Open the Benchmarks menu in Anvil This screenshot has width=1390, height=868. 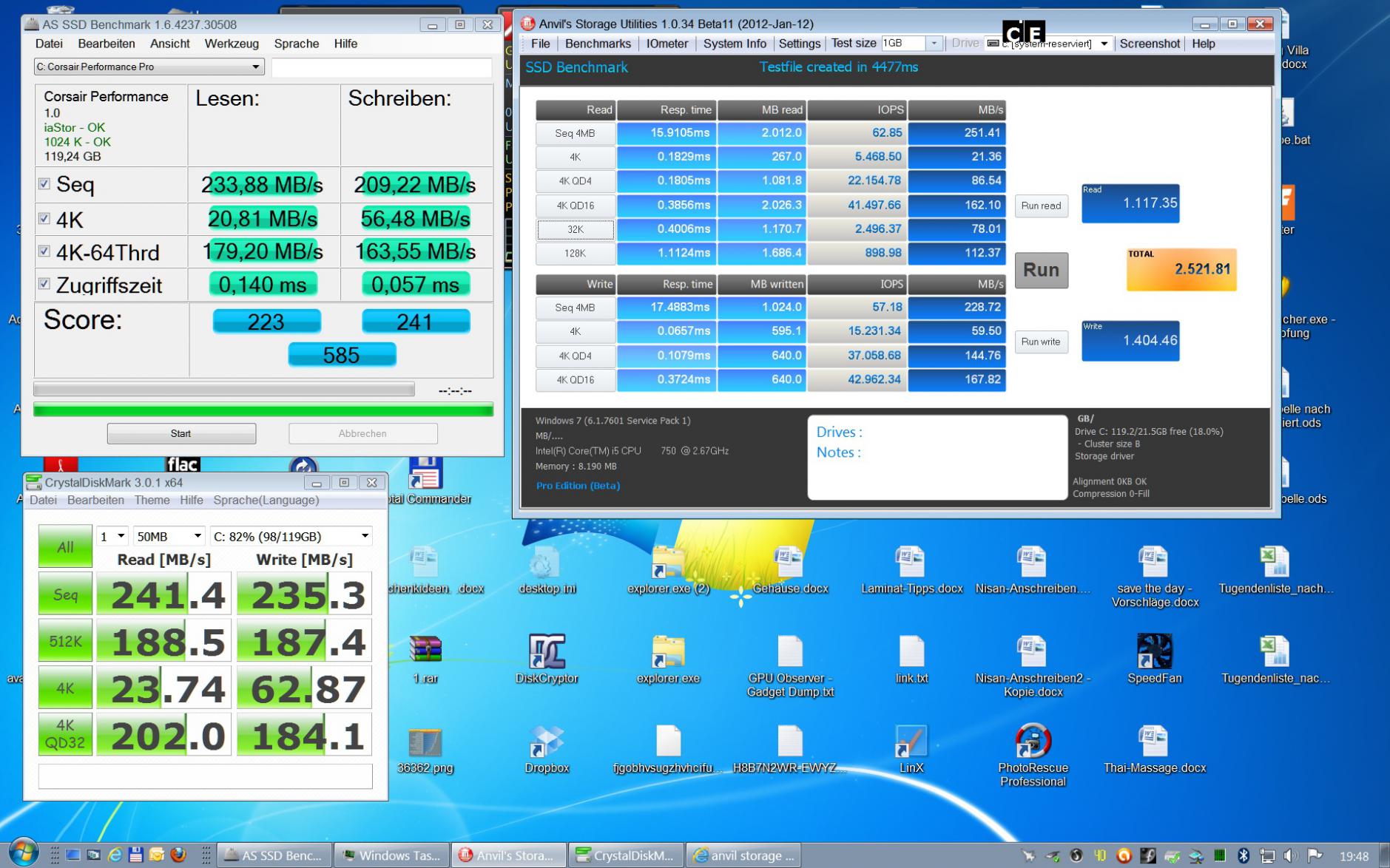point(598,44)
